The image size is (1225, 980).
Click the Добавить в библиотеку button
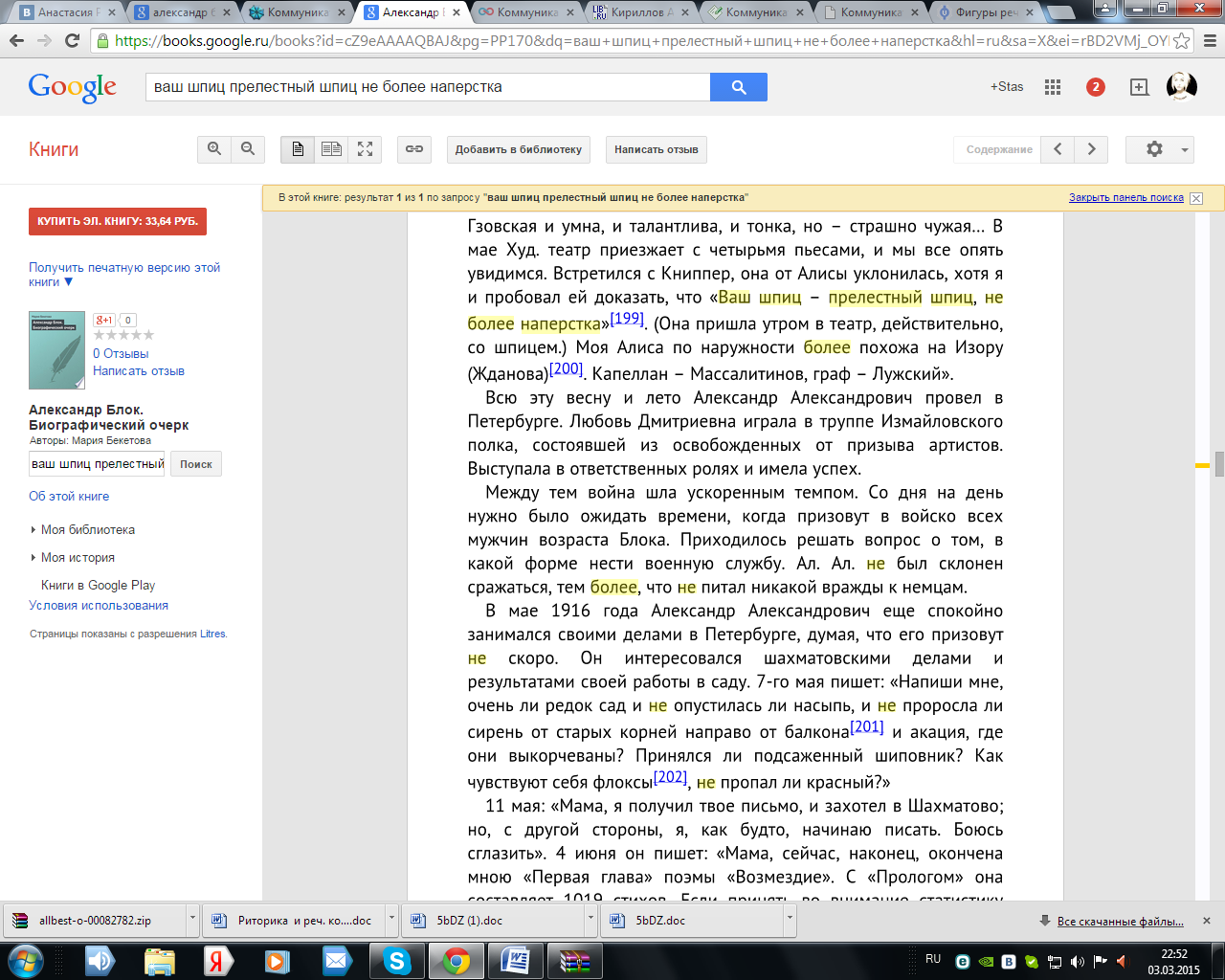[x=519, y=149]
